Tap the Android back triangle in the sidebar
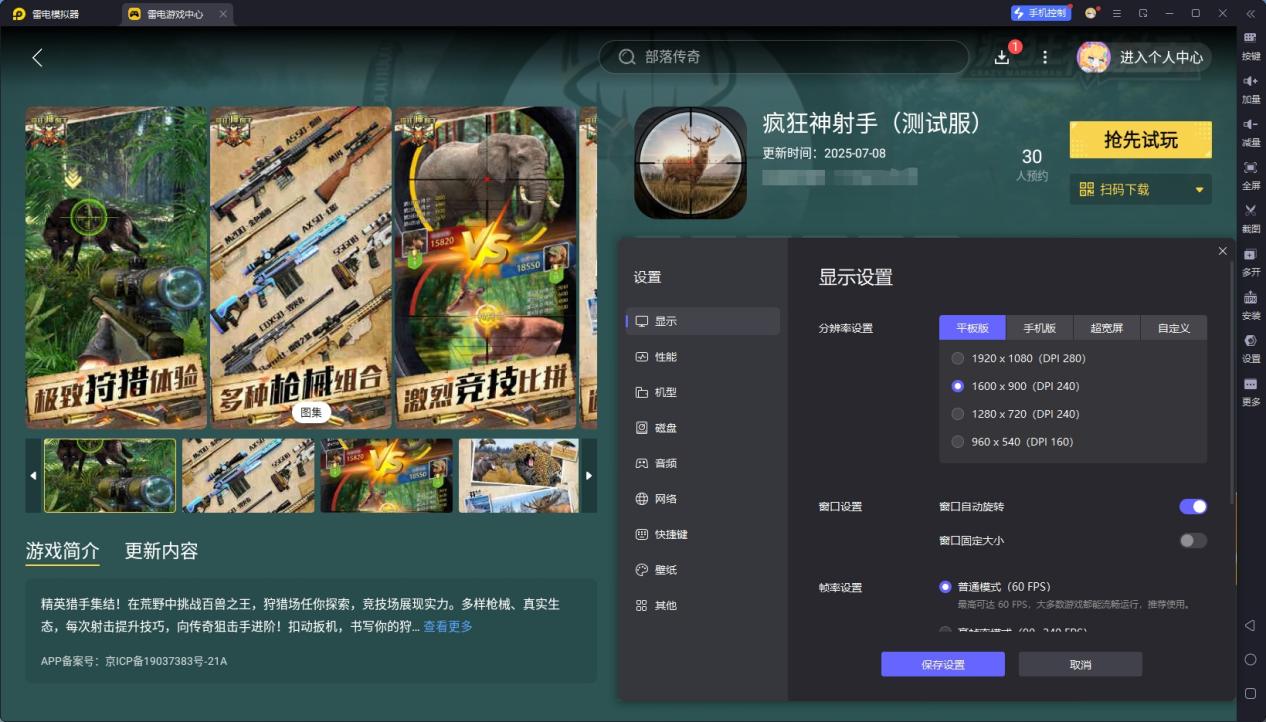The width and height of the screenshot is (1266, 722). [x=1250, y=625]
